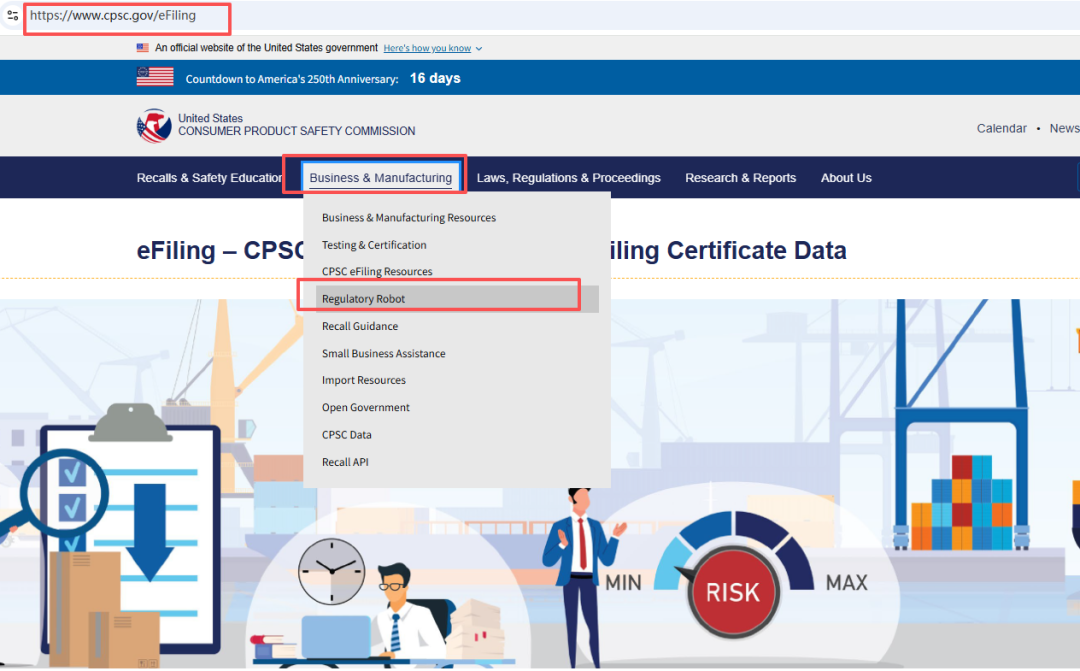Open the Recalls & Safety Education menu
Viewport: 1080px width, 671px height.
tap(210, 178)
